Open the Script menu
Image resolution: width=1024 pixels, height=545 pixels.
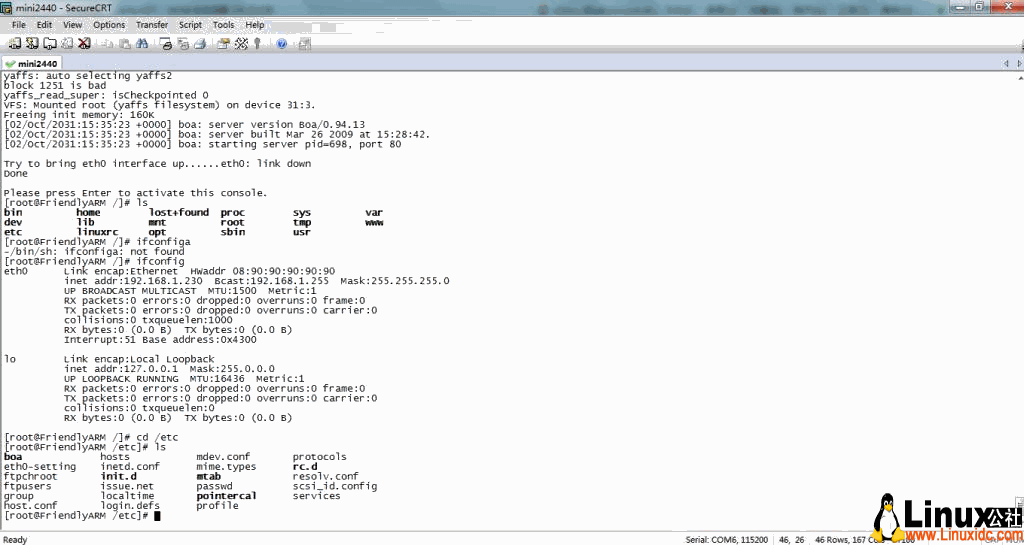(x=190, y=25)
